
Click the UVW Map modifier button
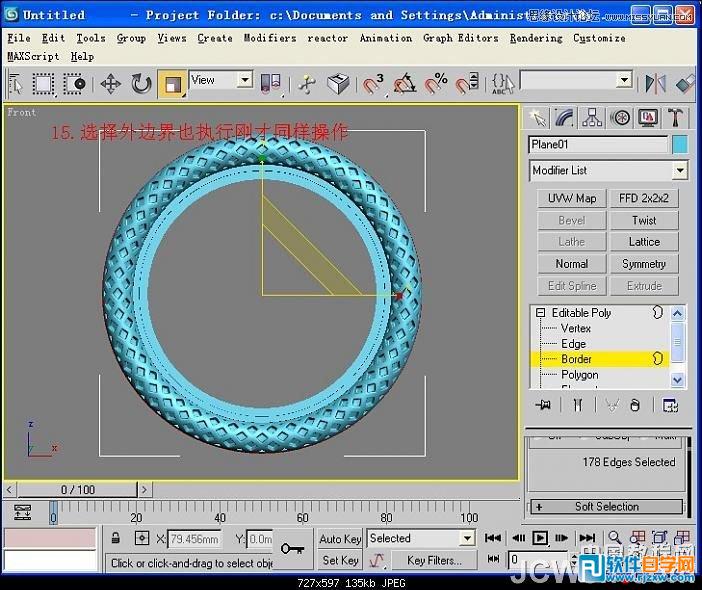(571, 198)
